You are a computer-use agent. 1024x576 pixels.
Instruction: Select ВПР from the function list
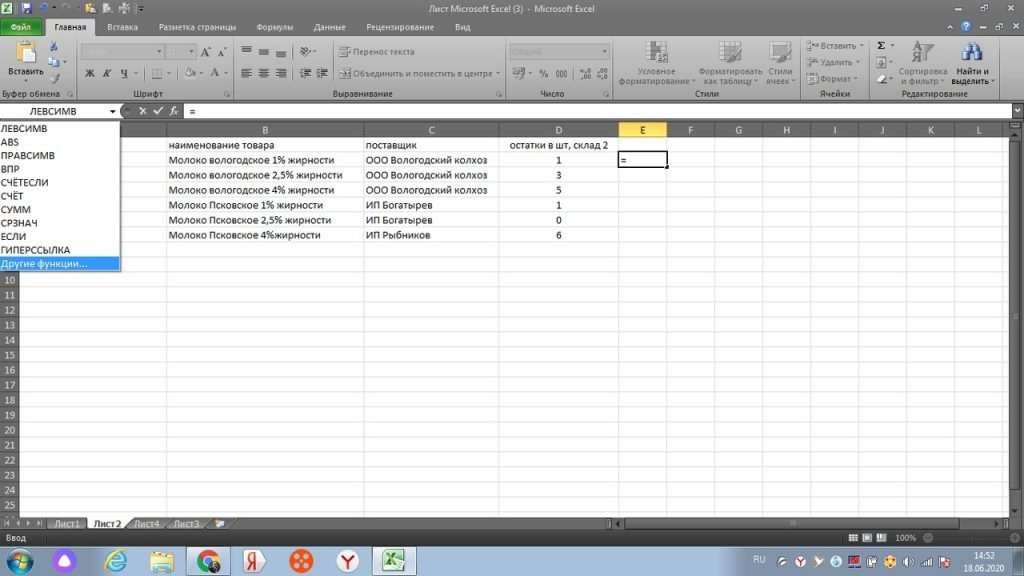(x=59, y=169)
